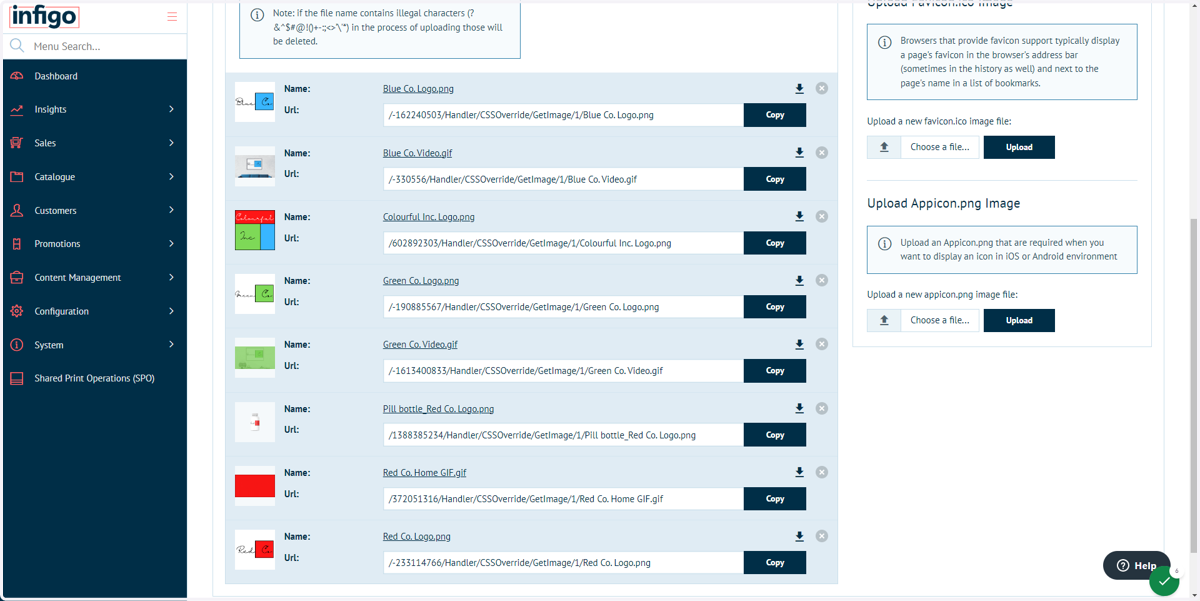Click the Shared Print Operations icon

[17, 378]
